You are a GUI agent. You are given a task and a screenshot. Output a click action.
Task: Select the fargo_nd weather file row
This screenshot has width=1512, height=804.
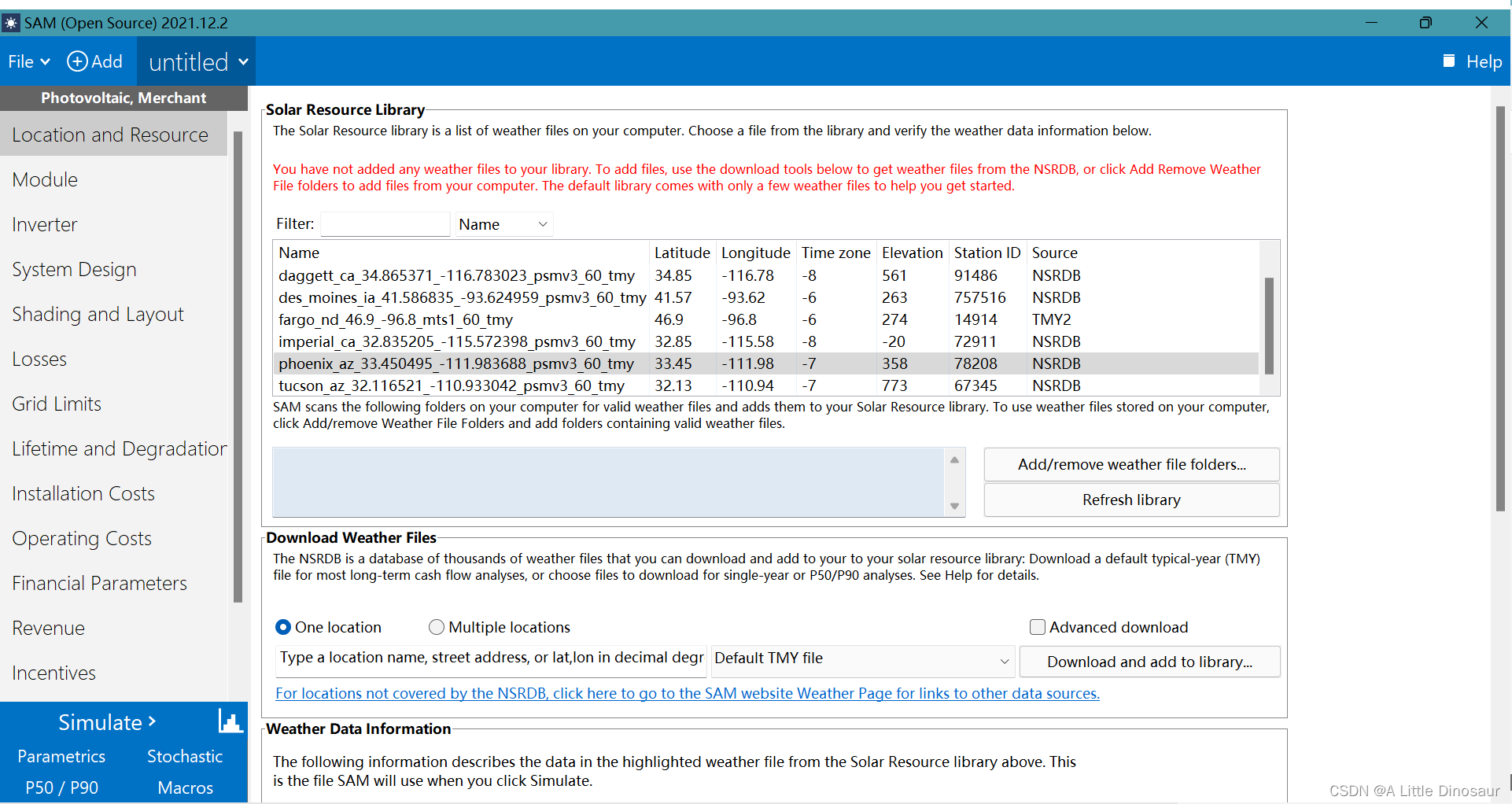pyautogui.click(x=766, y=319)
